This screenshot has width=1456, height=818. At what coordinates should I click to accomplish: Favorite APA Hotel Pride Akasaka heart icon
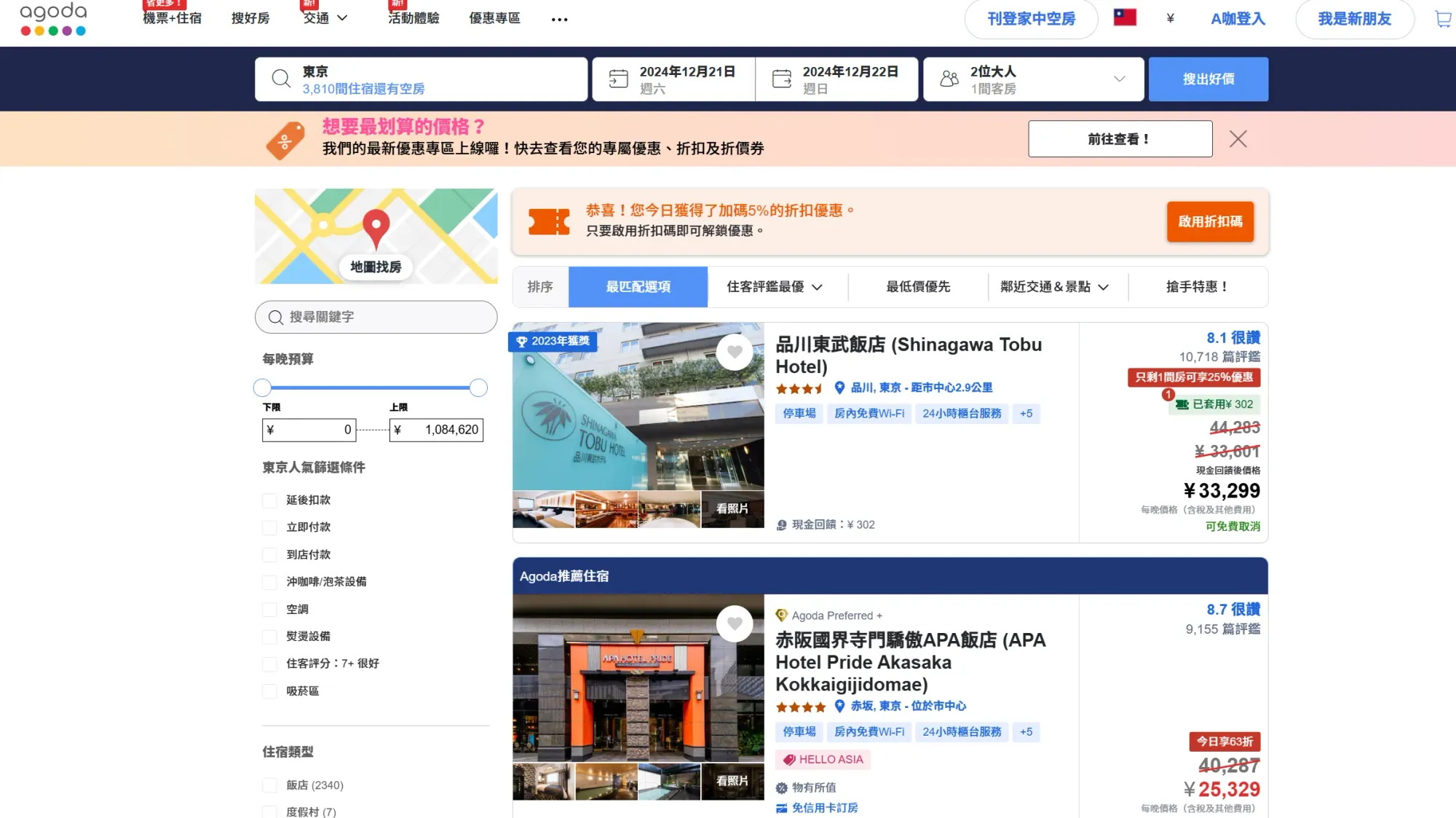point(735,624)
